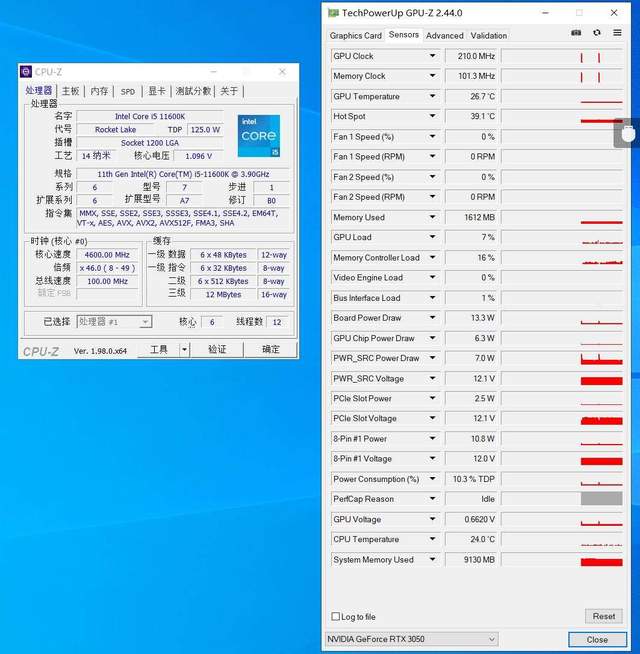Open the GPU Clock sensor dropdown
The height and width of the screenshot is (654, 640).
433,56
